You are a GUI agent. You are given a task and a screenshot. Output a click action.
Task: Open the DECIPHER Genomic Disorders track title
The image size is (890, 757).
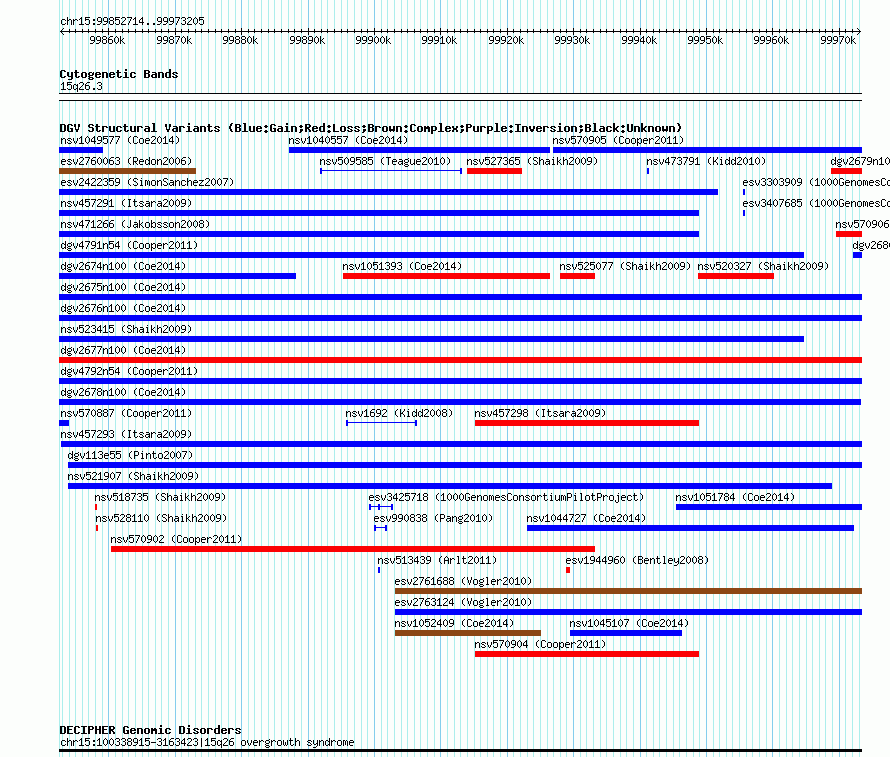pyautogui.click(x=150, y=730)
